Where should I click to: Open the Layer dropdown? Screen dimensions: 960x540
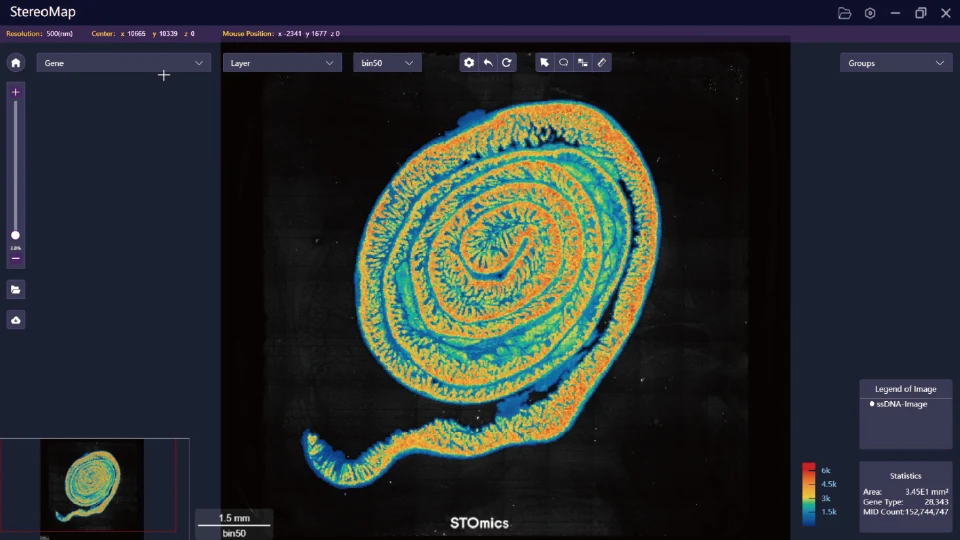(282, 63)
